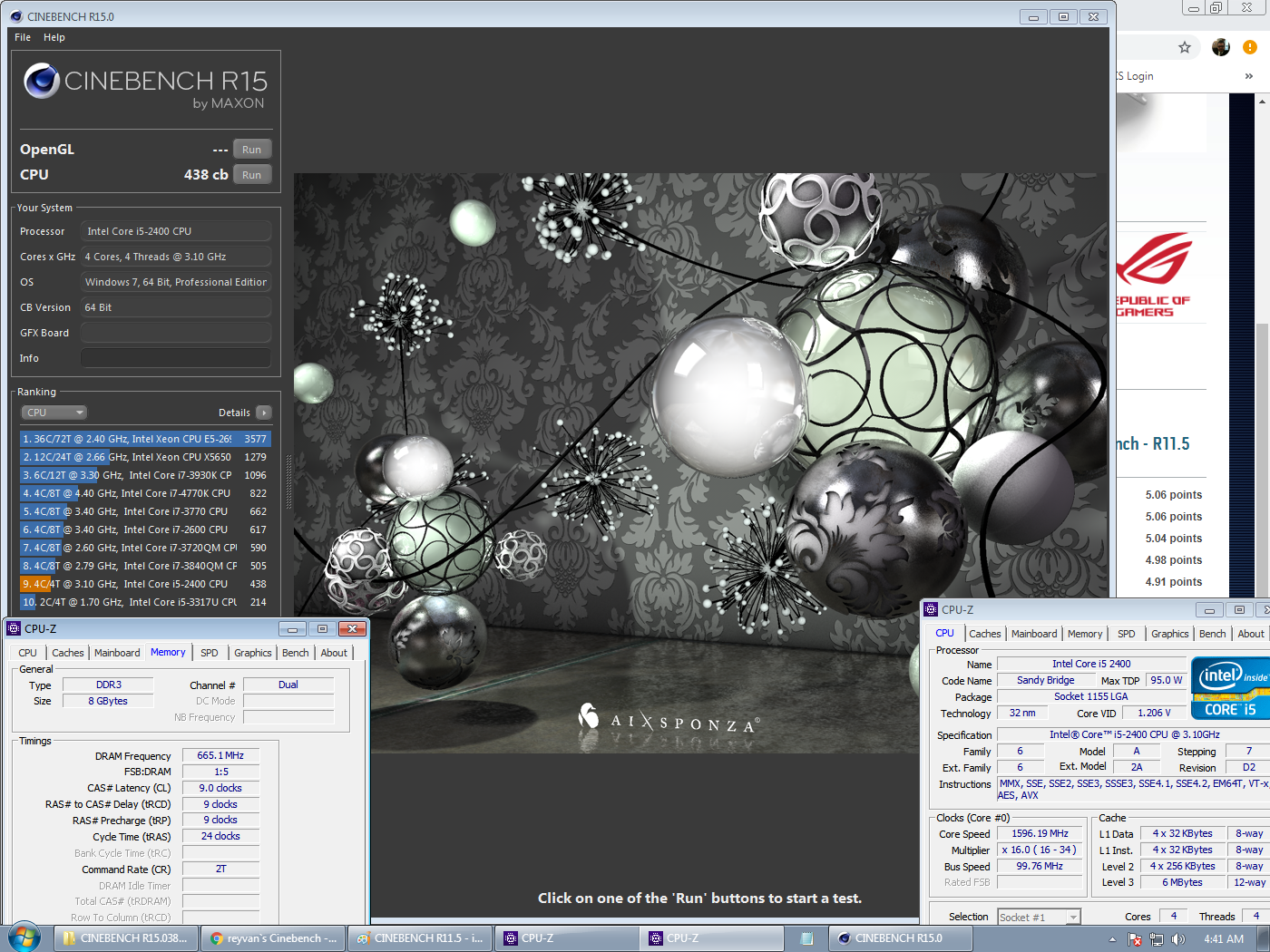Select ranking row 6 Core i7-2600

(145, 529)
